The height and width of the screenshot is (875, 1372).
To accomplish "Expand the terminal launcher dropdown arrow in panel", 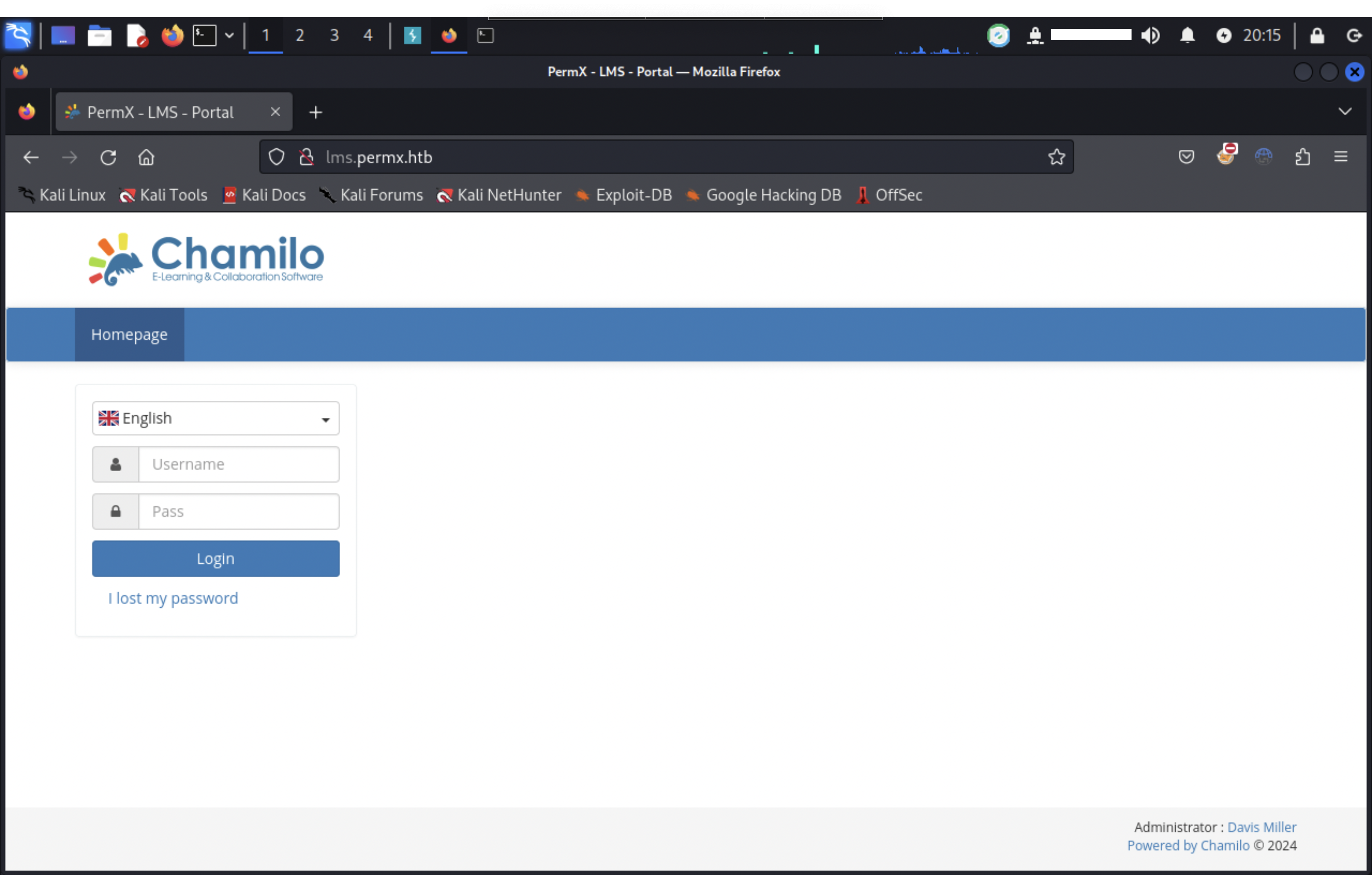I will 229,35.
